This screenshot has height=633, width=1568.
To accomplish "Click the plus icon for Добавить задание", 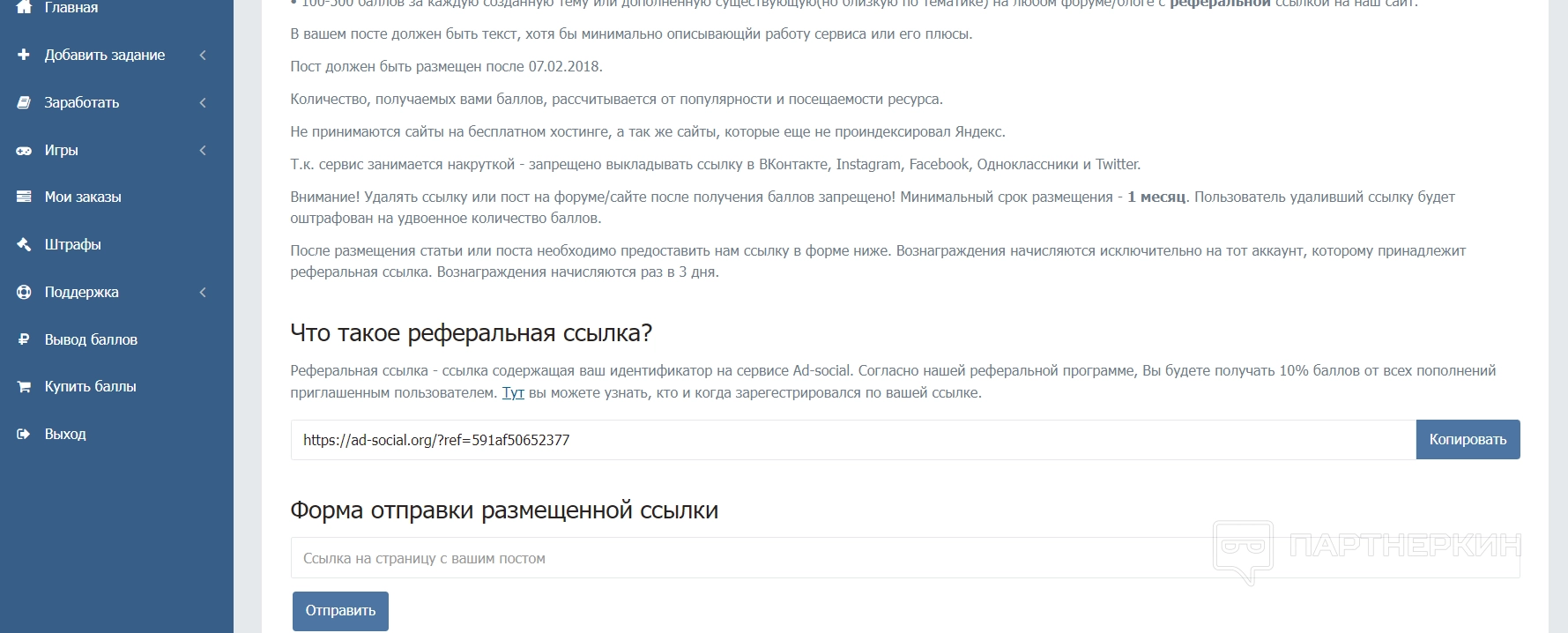I will 24,55.
